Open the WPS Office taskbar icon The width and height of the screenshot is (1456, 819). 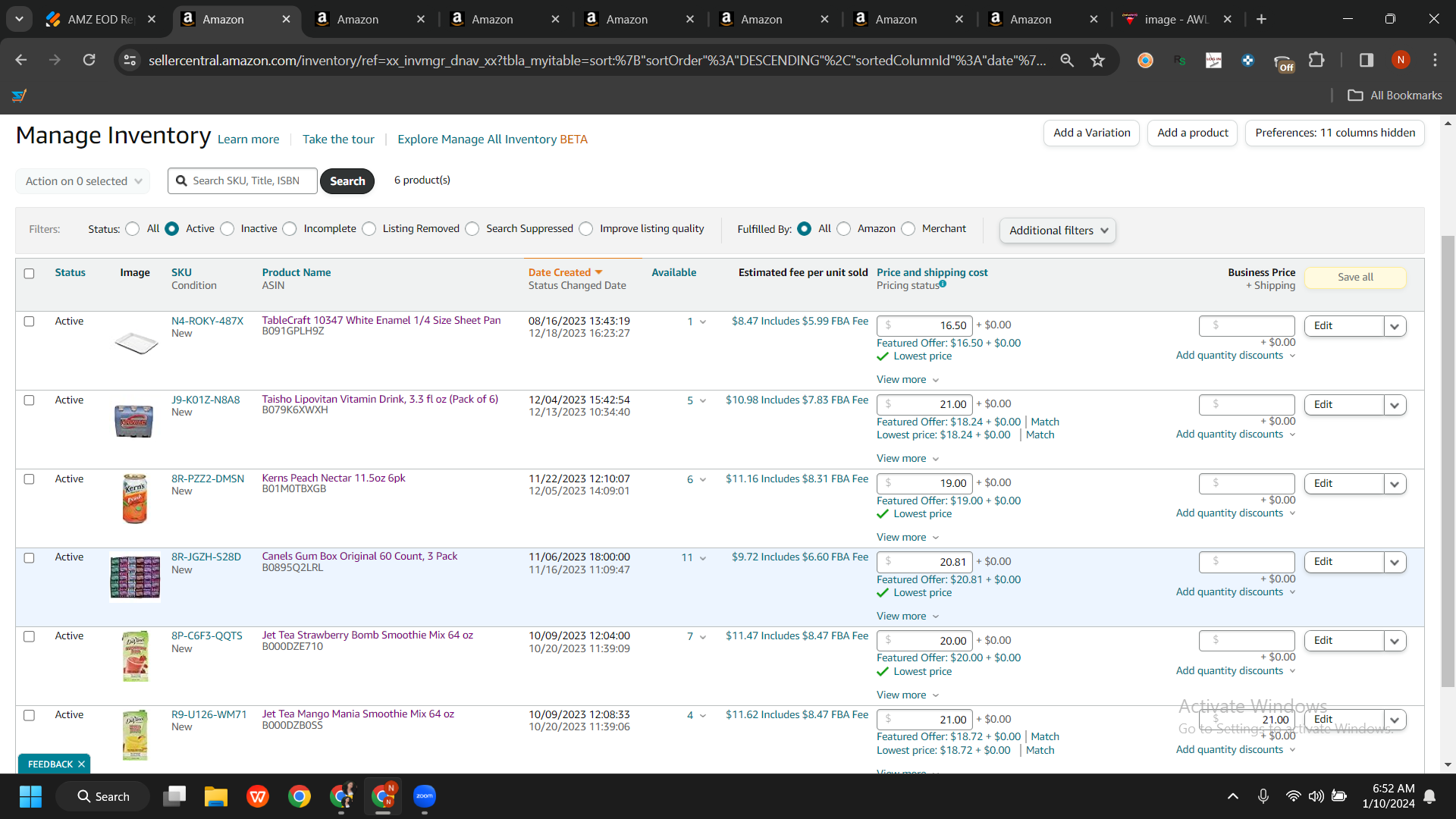[258, 796]
